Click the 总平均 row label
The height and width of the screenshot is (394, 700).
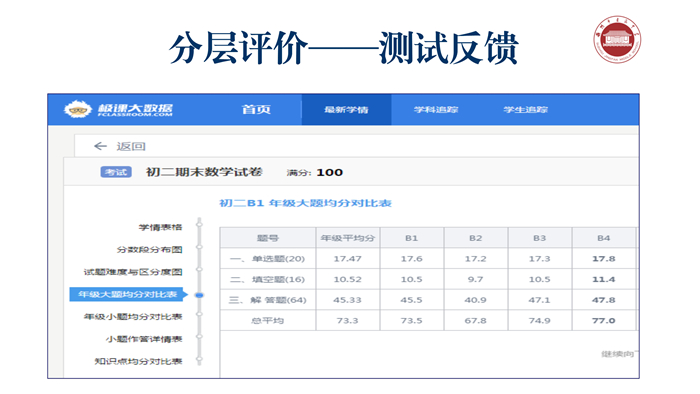tap(267, 320)
